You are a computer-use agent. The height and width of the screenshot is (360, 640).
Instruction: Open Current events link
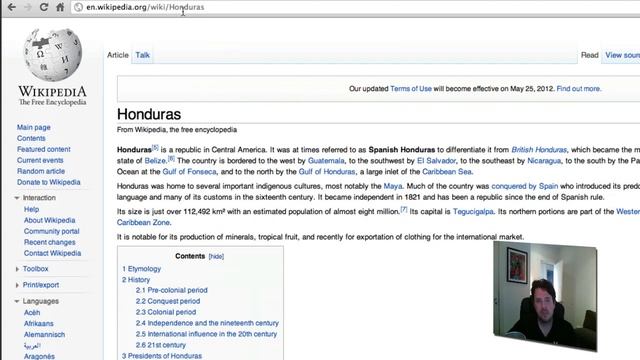40,160
